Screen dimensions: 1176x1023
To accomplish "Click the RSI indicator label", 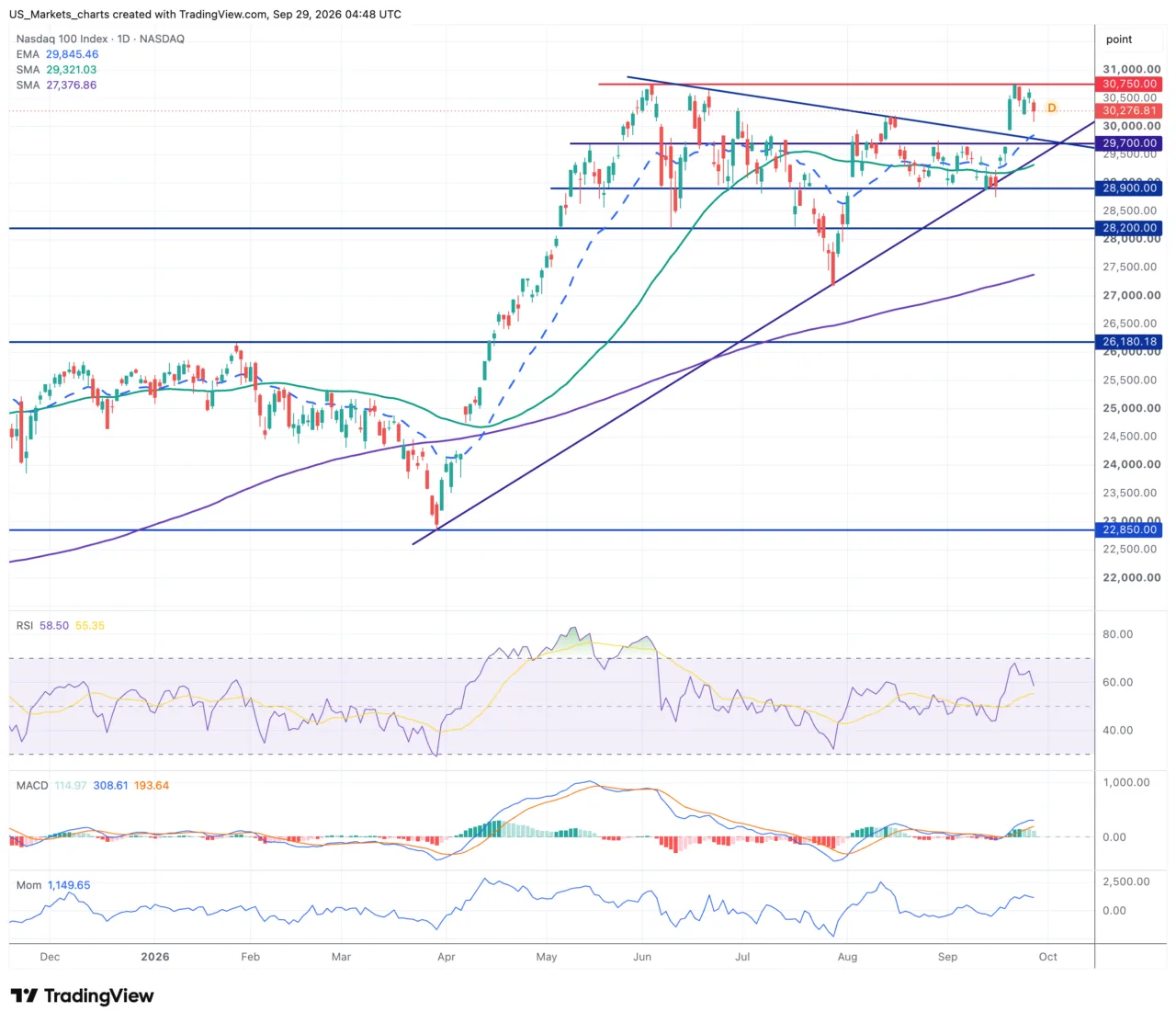I will [x=25, y=625].
